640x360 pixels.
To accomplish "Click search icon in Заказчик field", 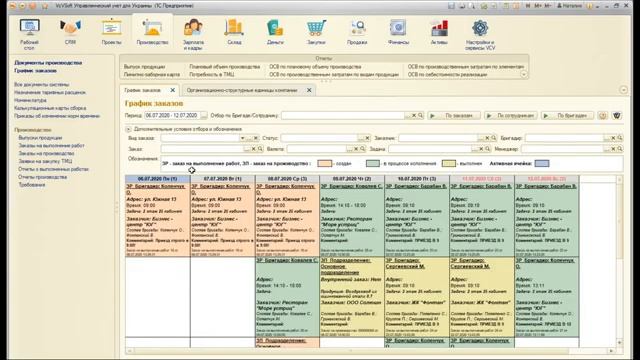I will point(493,138).
